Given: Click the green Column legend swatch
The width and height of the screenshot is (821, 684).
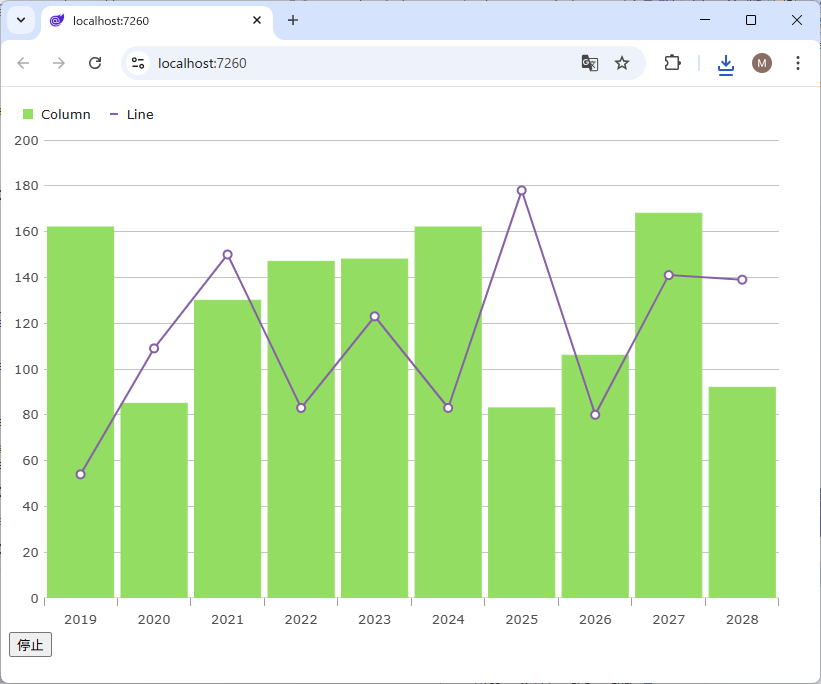Looking at the screenshot, I should (x=28, y=115).
